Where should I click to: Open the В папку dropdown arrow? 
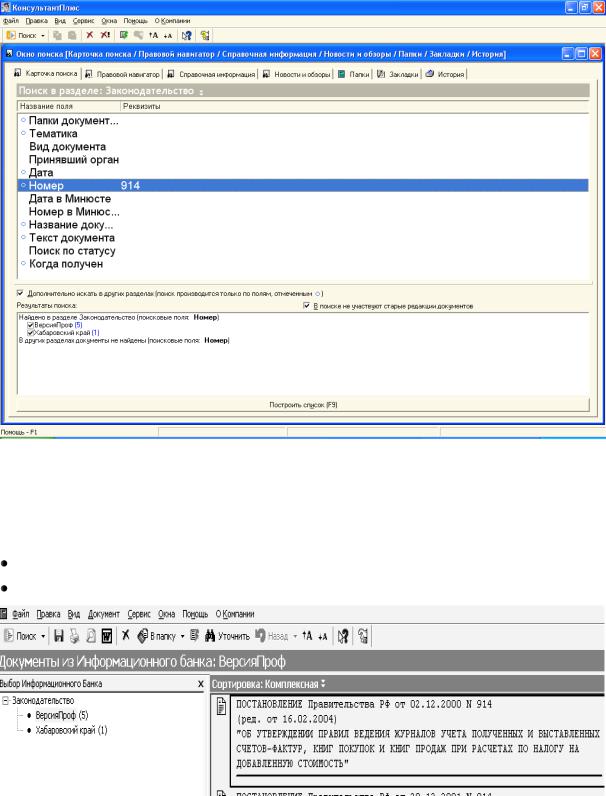pyautogui.click(x=182, y=636)
